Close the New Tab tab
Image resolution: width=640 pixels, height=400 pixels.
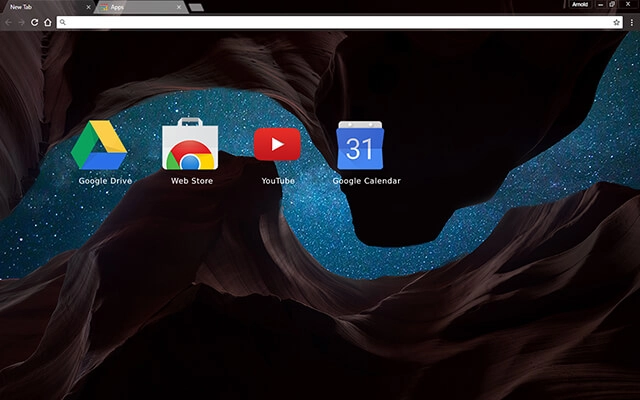coord(89,7)
